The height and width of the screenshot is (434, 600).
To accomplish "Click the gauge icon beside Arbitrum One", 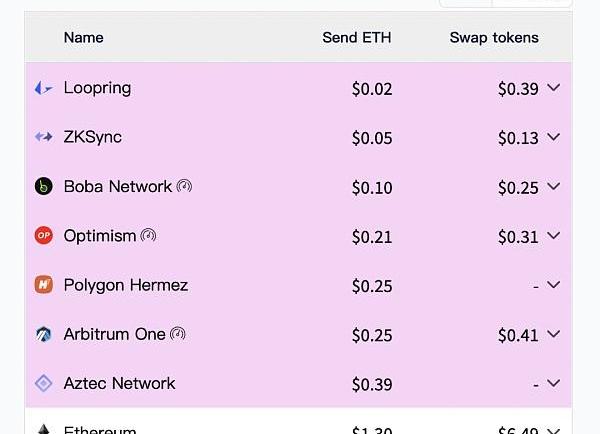I will [178, 334].
